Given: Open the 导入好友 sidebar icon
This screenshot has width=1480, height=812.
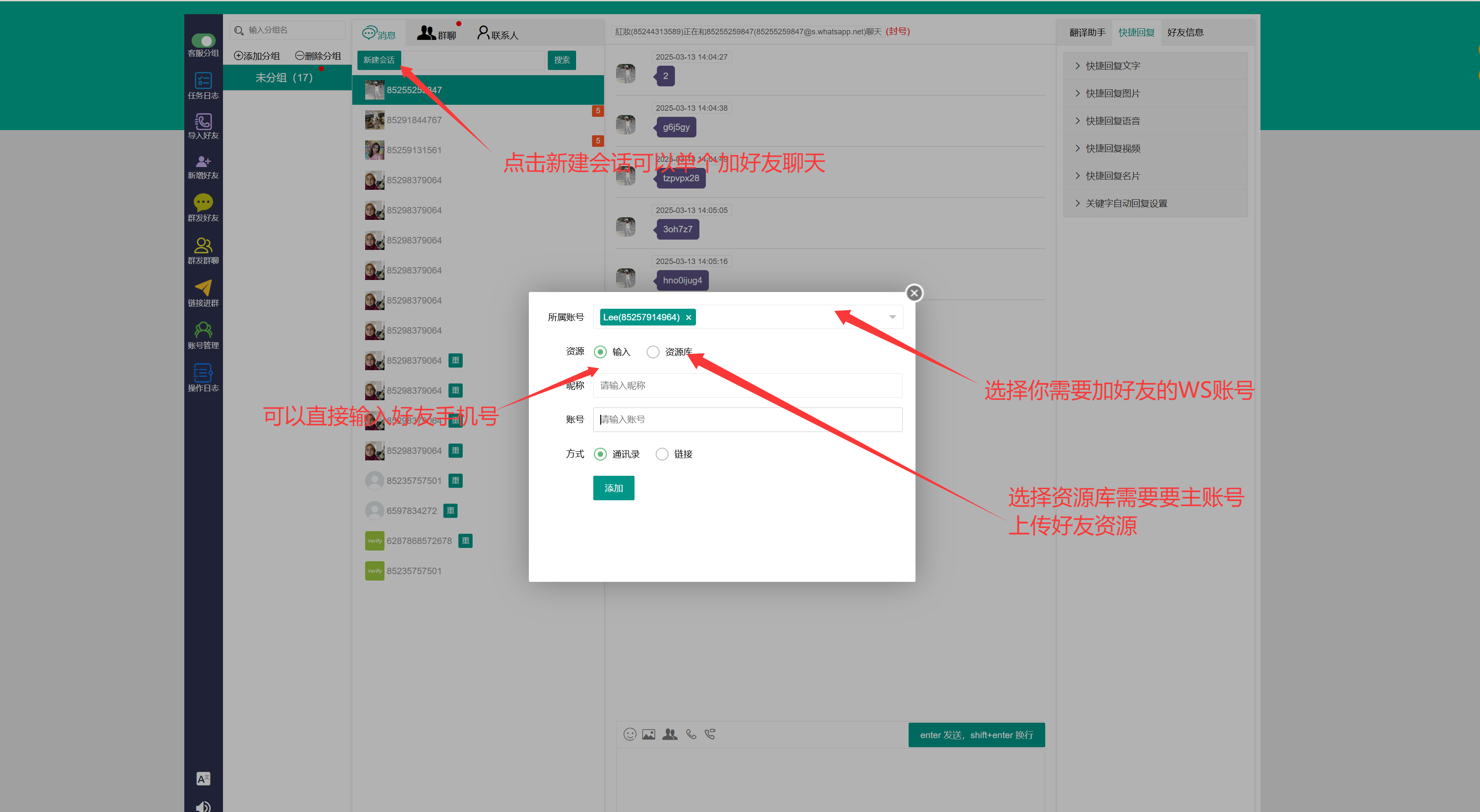Looking at the screenshot, I should coord(203,121).
